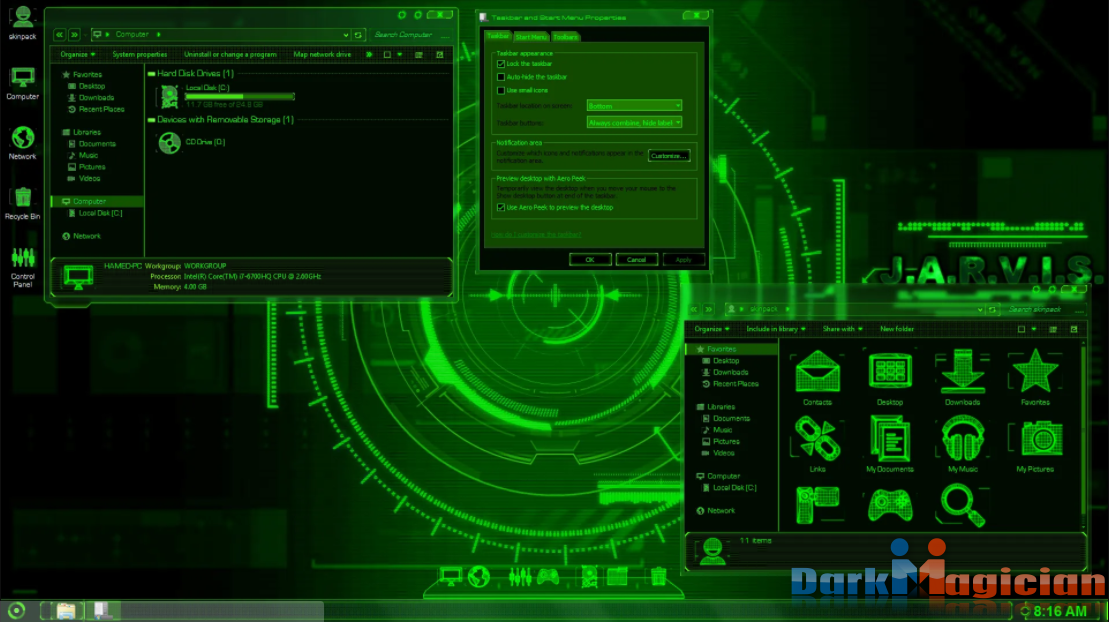Open Share with dropdown
Viewport: 1109px width, 622px height.
[842, 329]
